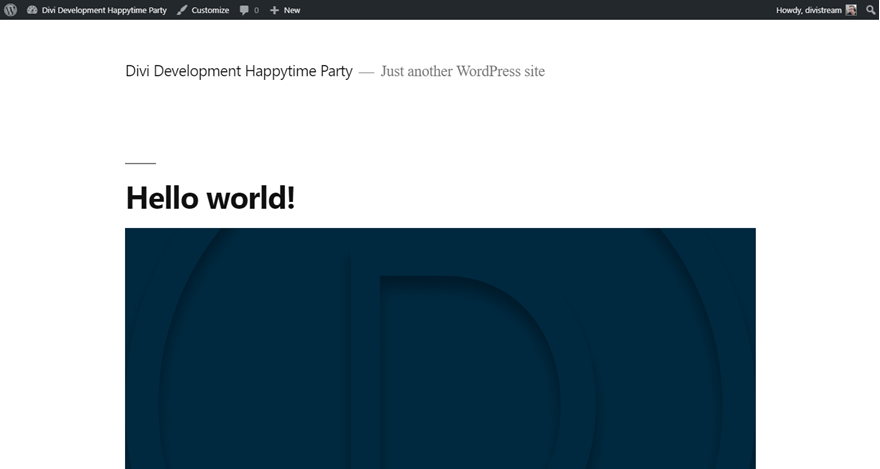Click the comments speech bubble icon
The height and width of the screenshot is (469, 880).
244,10
